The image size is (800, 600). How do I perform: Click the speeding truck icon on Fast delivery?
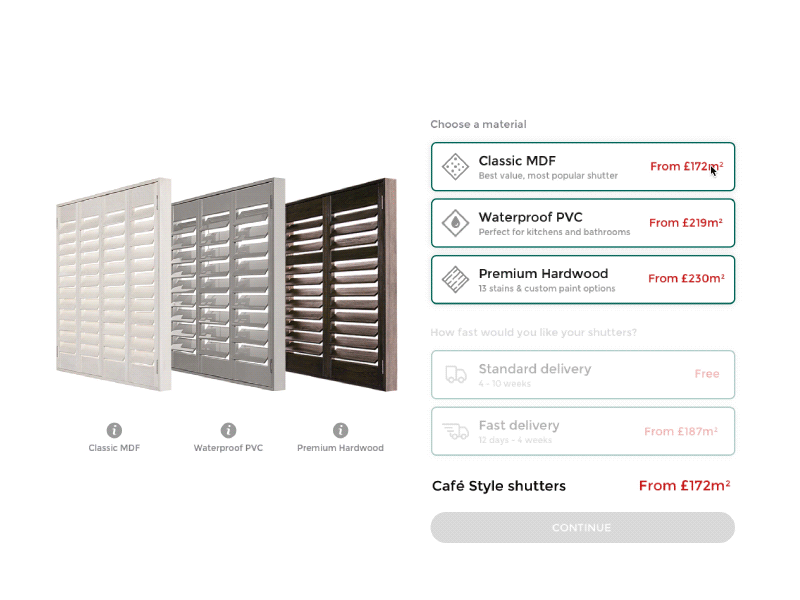coord(456,430)
